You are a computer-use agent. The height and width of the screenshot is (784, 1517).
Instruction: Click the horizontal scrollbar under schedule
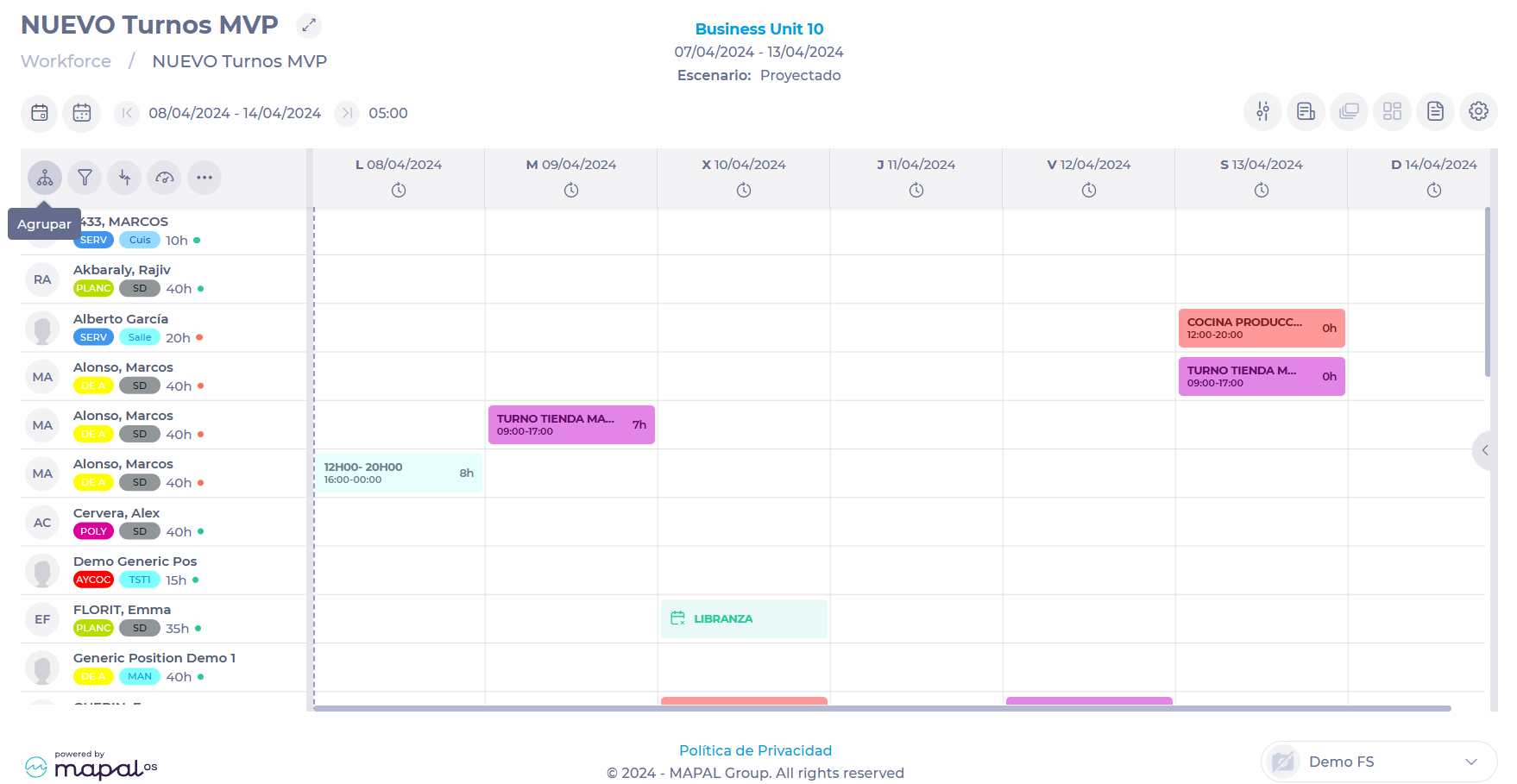(880, 708)
